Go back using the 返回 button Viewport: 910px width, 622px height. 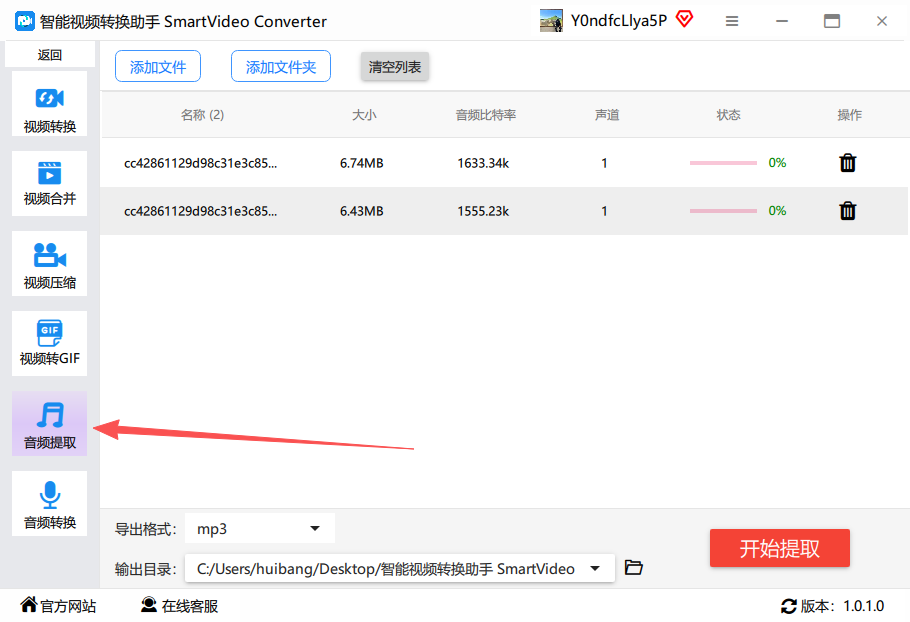50,55
